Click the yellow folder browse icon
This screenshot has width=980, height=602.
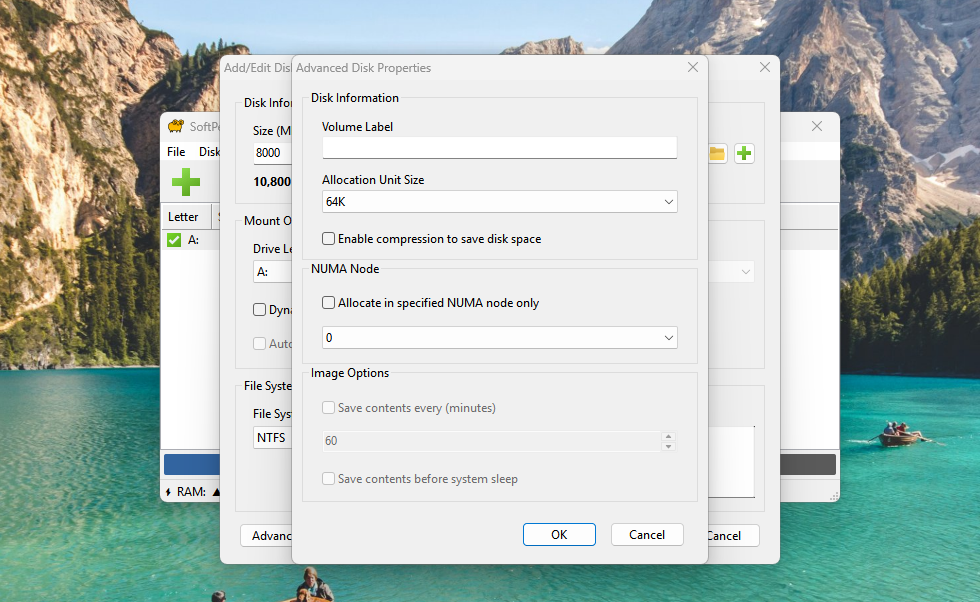[x=717, y=153]
